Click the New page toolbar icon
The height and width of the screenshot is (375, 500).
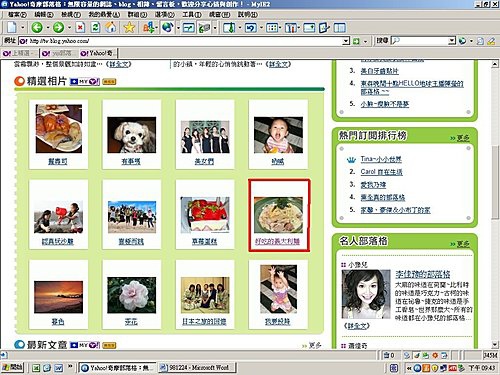(x=12, y=27)
